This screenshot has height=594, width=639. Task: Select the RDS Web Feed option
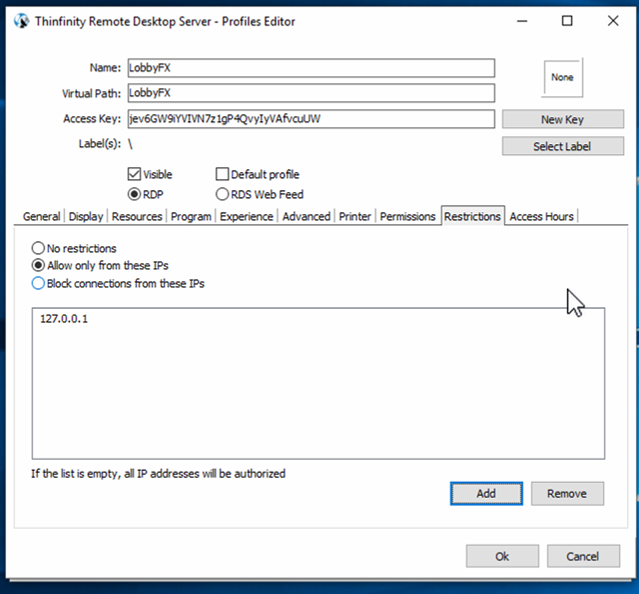click(x=223, y=194)
